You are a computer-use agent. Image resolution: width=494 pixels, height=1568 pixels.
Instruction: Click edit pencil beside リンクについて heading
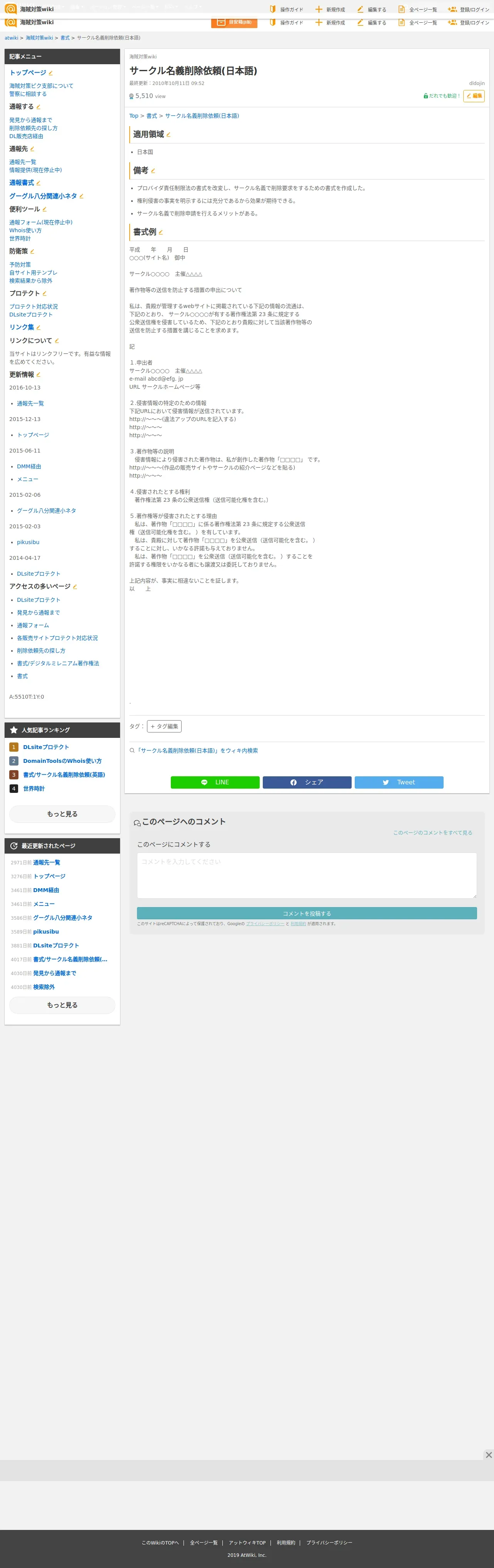57,341
